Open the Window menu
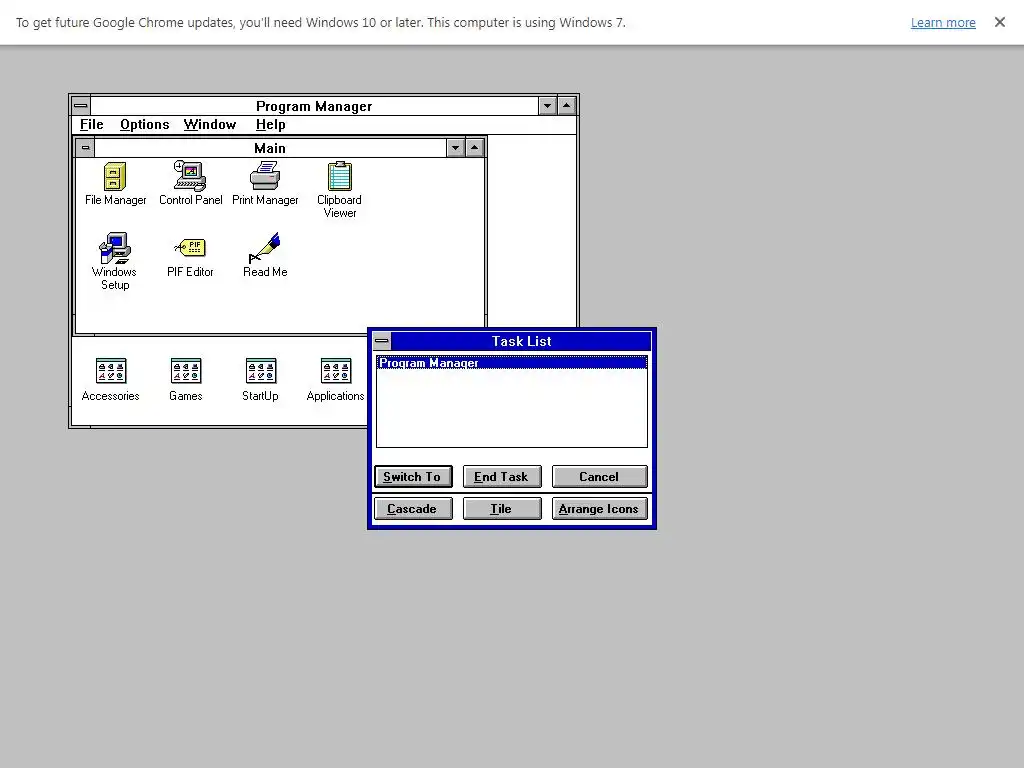The height and width of the screenshot is (768, 1024). click(210, 125)
